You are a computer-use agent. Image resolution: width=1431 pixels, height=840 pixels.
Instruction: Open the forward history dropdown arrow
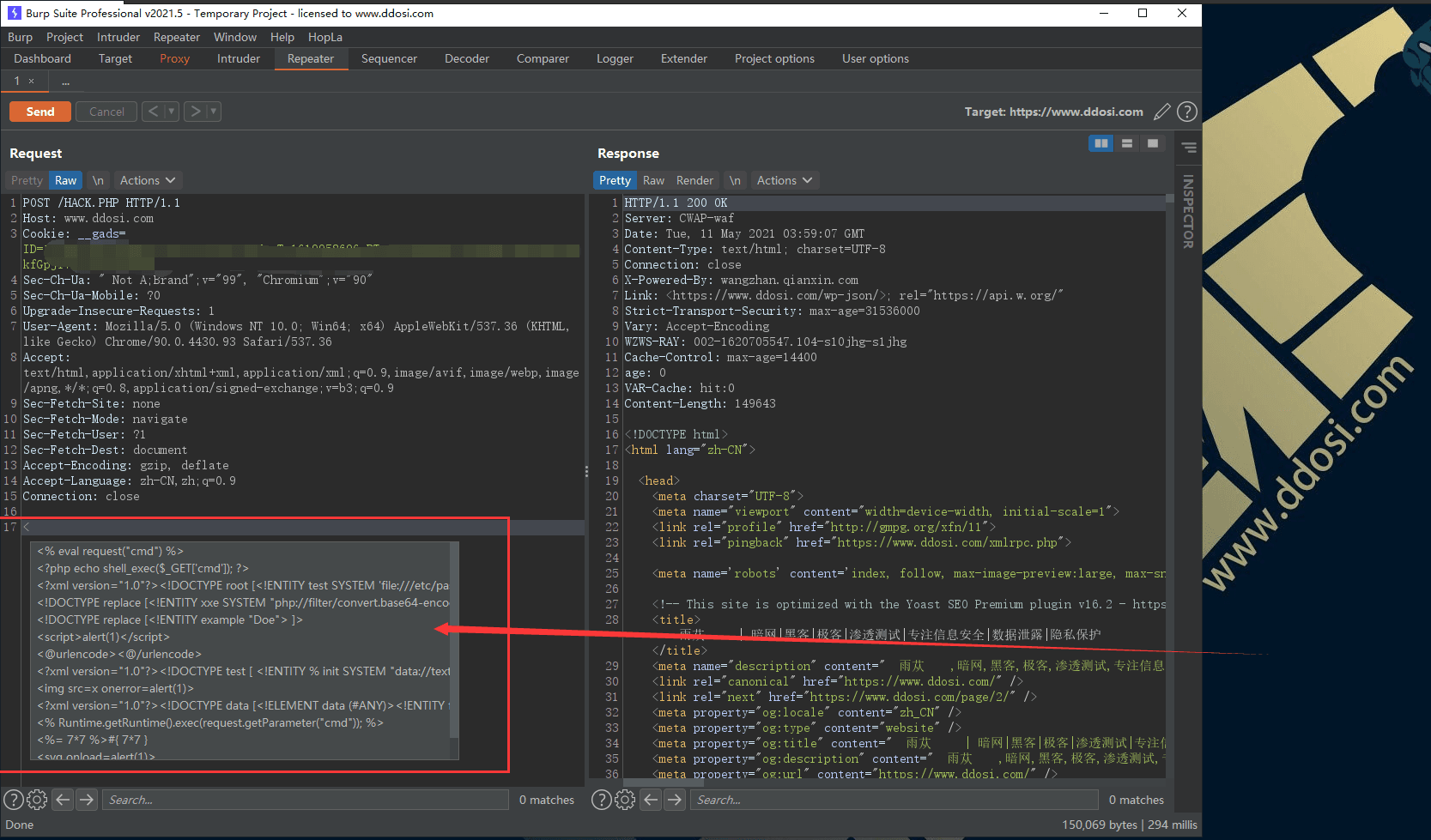coord(214,111)
